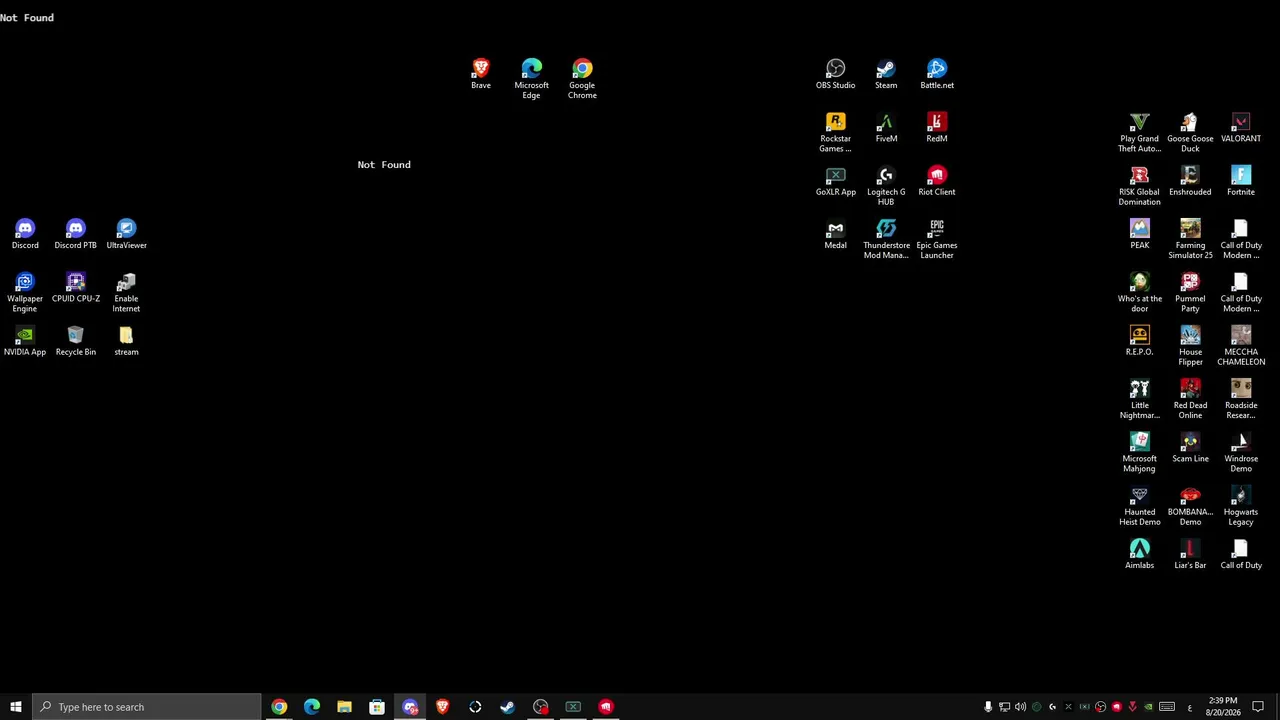Select the Battle.net desktop icon
This screenshot has height=720, width=1280.
coord(937,74)
